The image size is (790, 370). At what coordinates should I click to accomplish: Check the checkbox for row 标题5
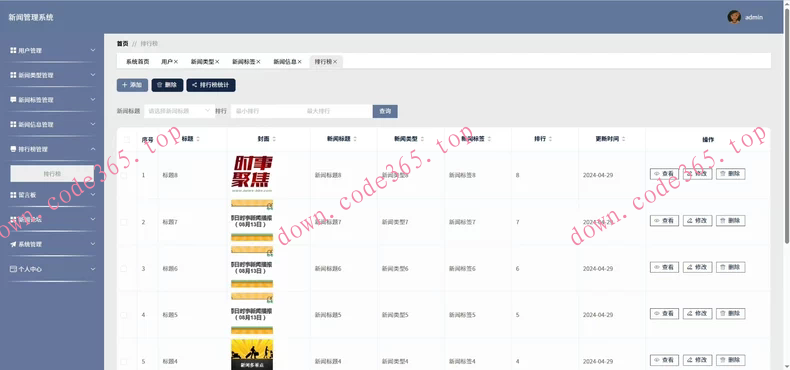tap(124, 315)
